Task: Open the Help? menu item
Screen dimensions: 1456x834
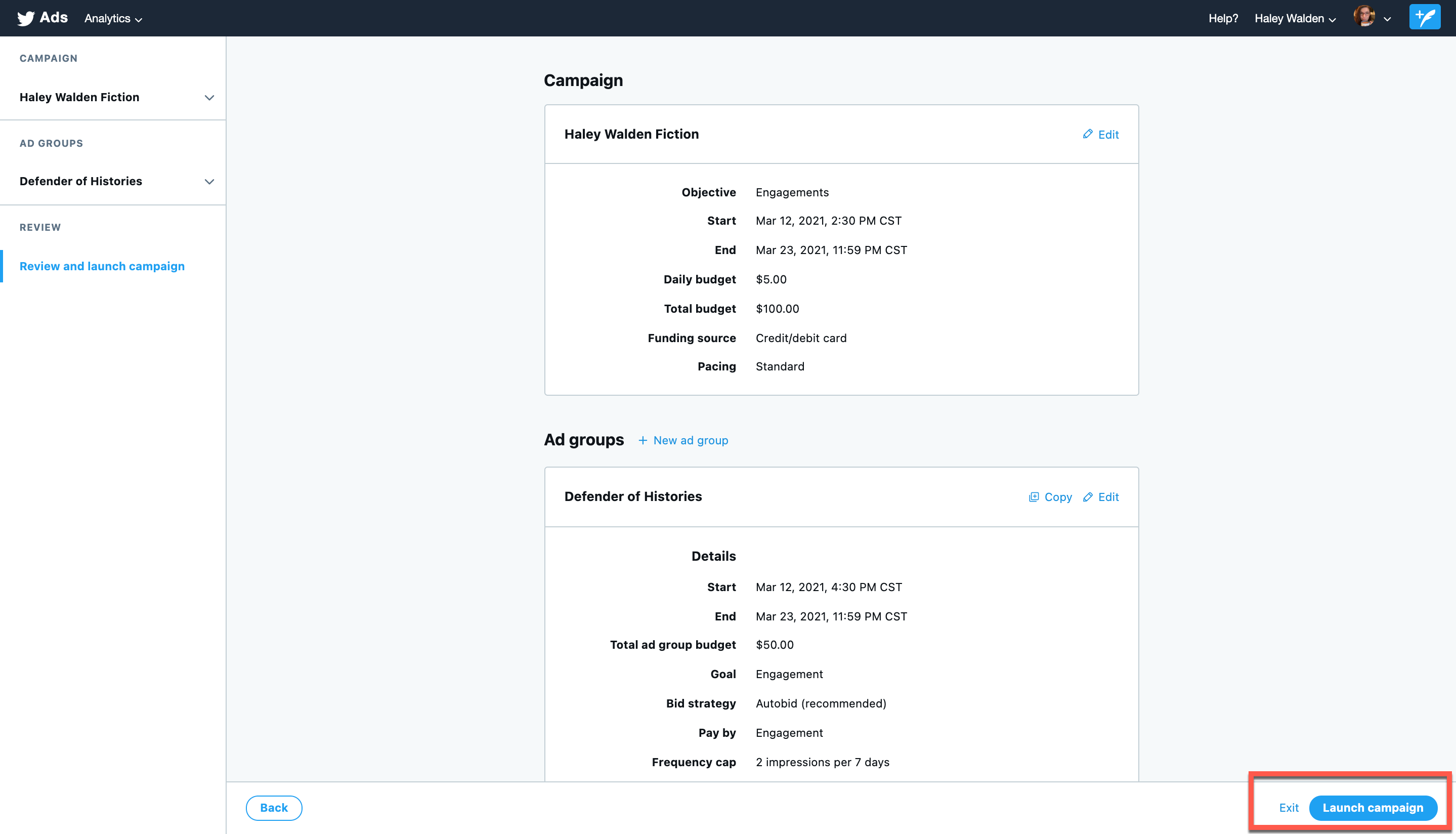Action: 1223,18
